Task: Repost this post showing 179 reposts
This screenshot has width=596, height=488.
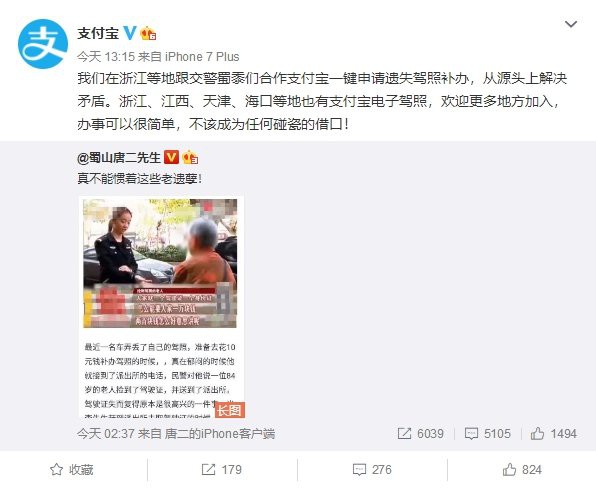Action: click(222, 470)
